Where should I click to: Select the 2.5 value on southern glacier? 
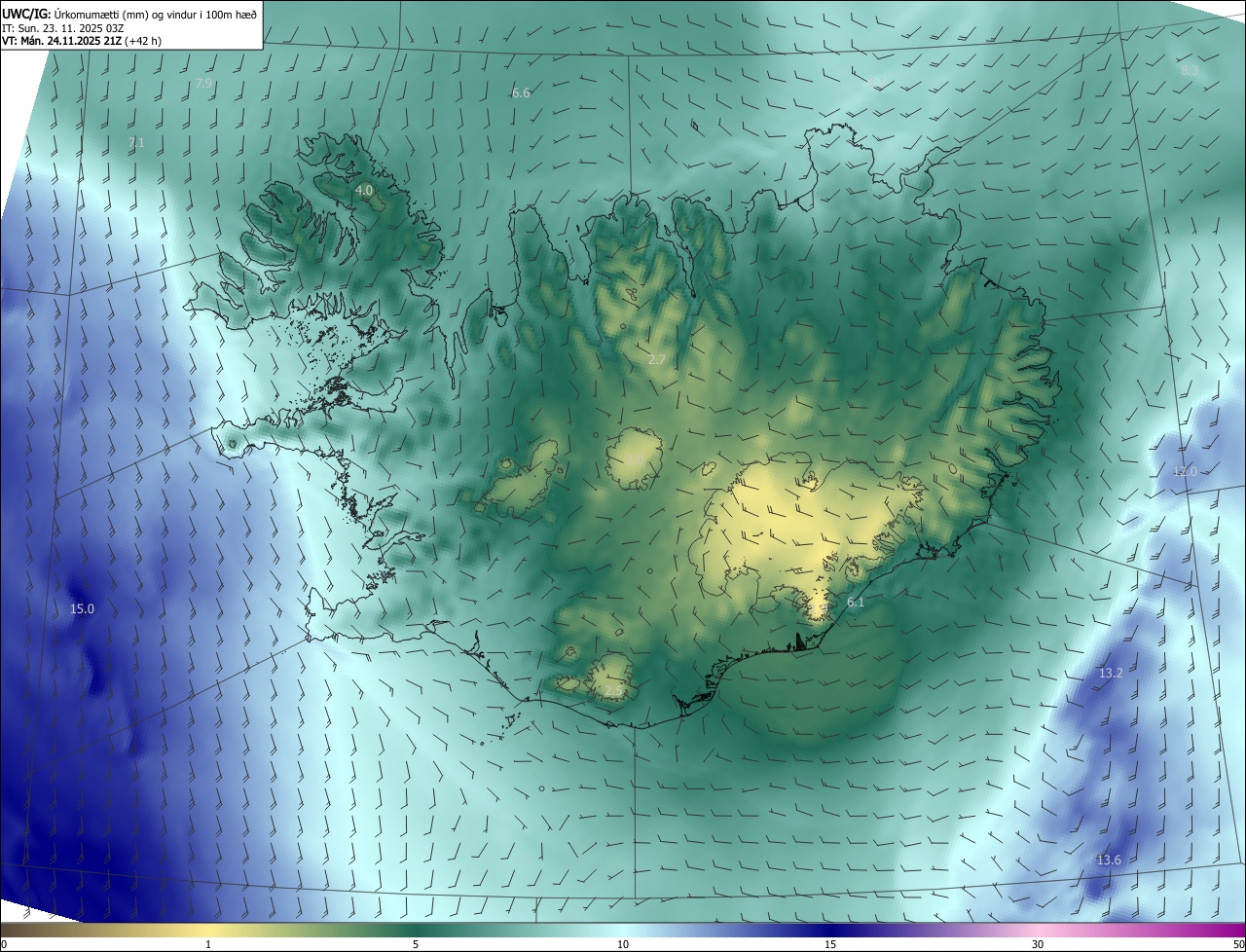click(x=613, y=690)
